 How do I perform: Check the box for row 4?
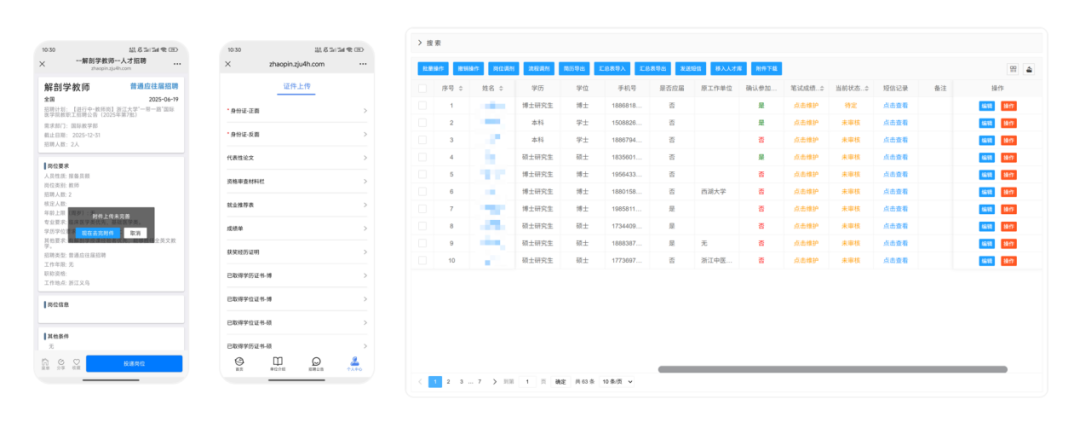(x=422, y=157)
